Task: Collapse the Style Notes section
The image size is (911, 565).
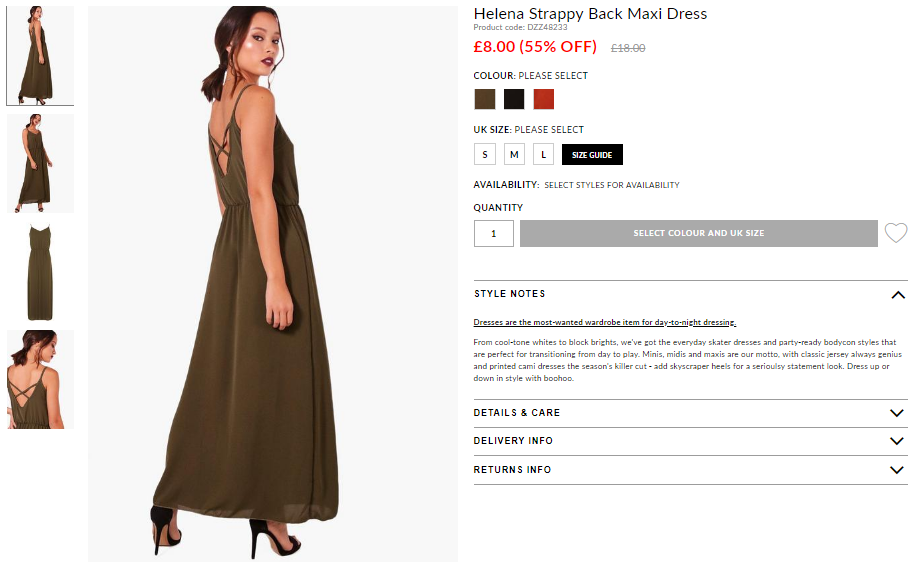Action: coord(690,294)
